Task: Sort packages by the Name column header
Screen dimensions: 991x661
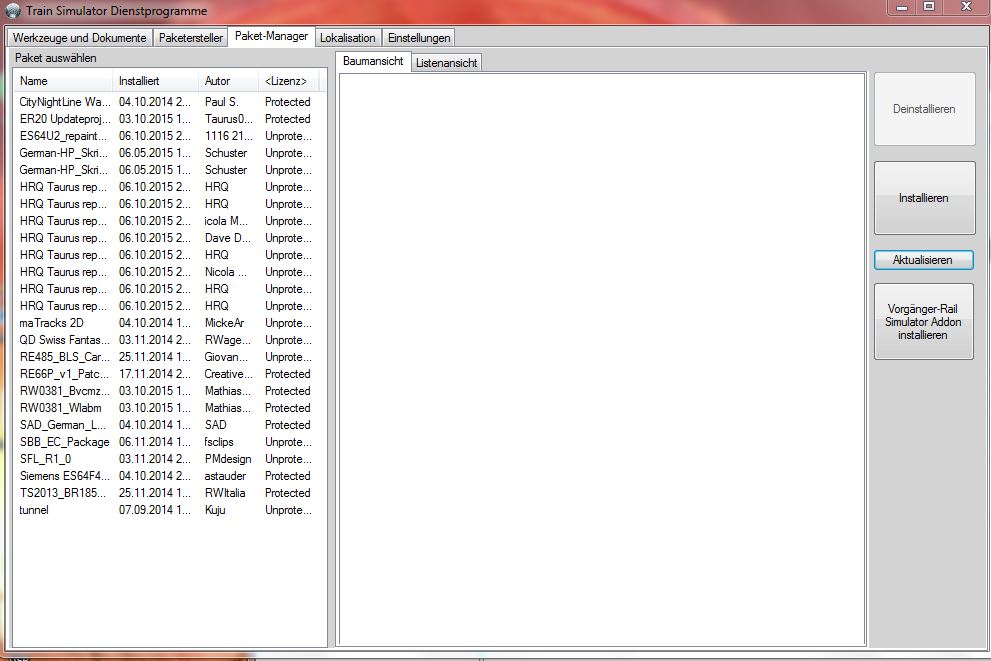Action: pyautogui.click(x=63, y=81)
